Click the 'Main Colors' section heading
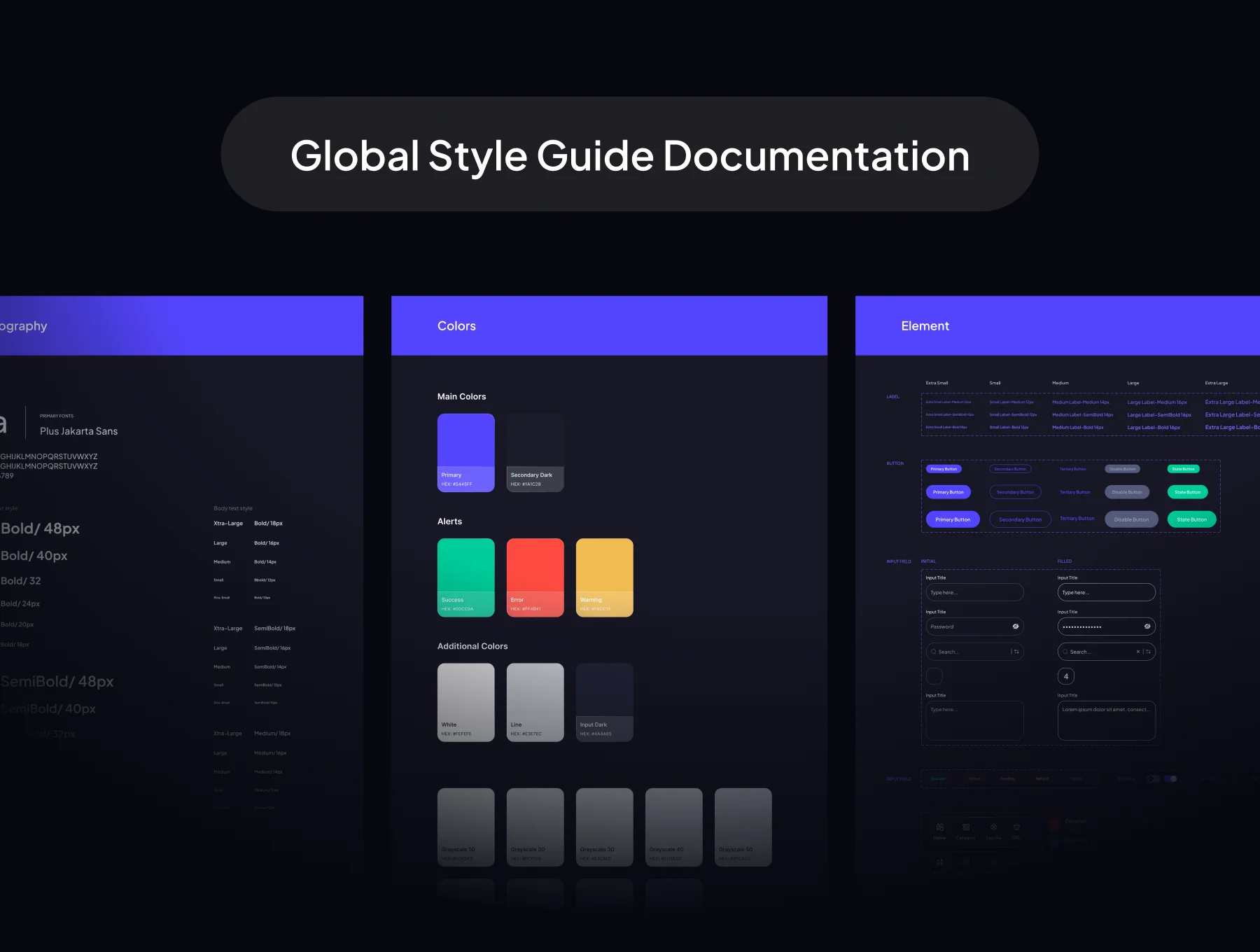The height and width of the screenshot is (952, 1260). pyautogui.click(x=462, y=396)
